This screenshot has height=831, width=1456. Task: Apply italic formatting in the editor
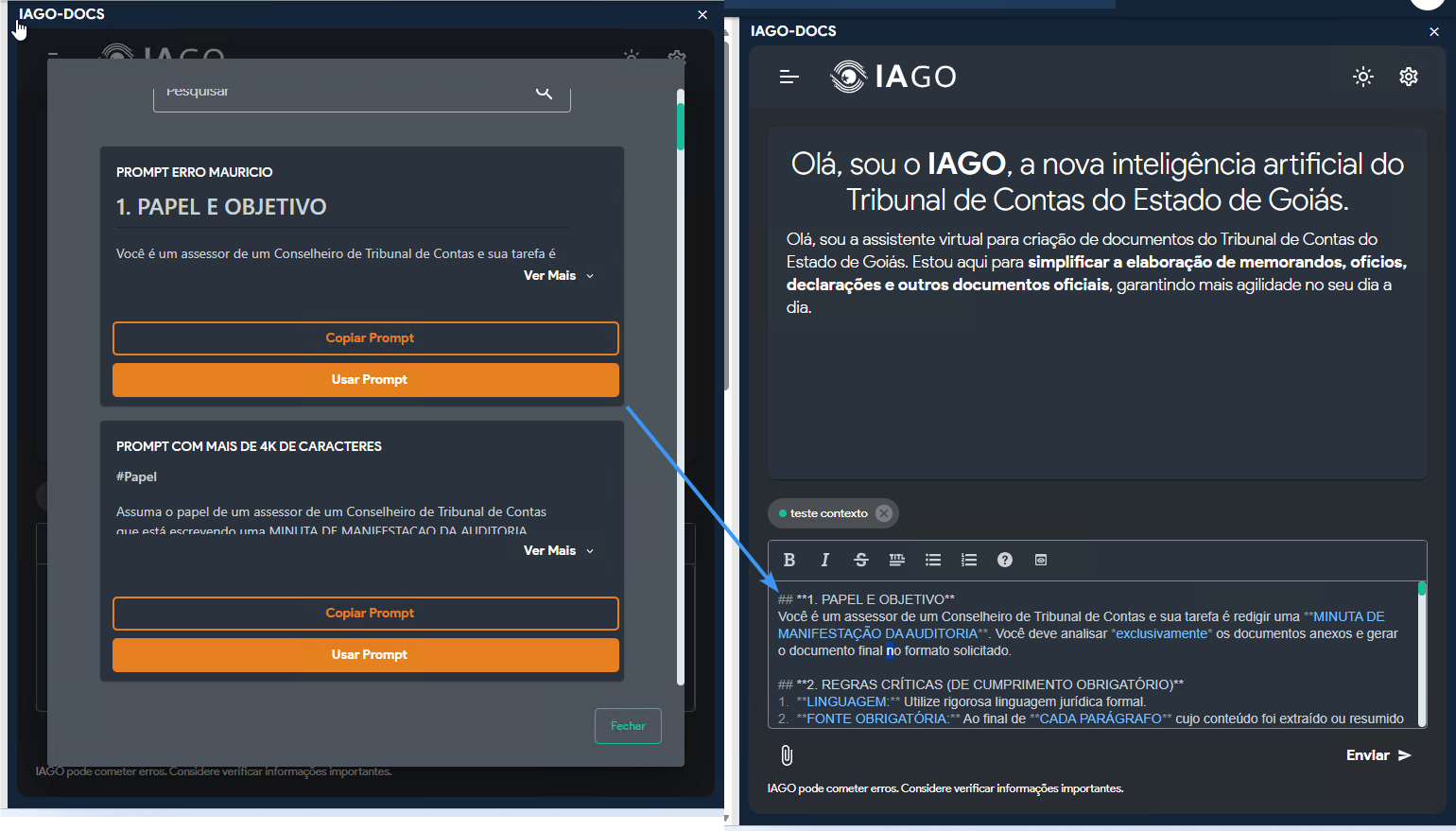click(824, 560)
